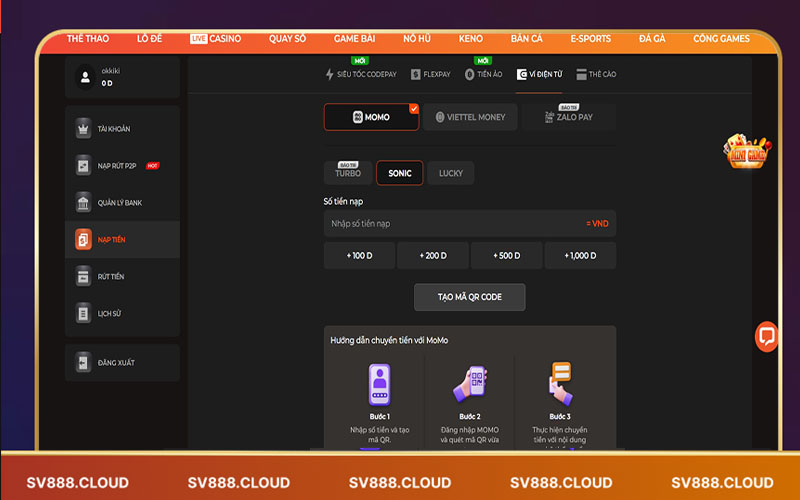This screenshot has width=800, height=500.
Task: Click the Hướng dẫn chuyển tiền với MoMo heading
Action: click(x=389, y=340)
